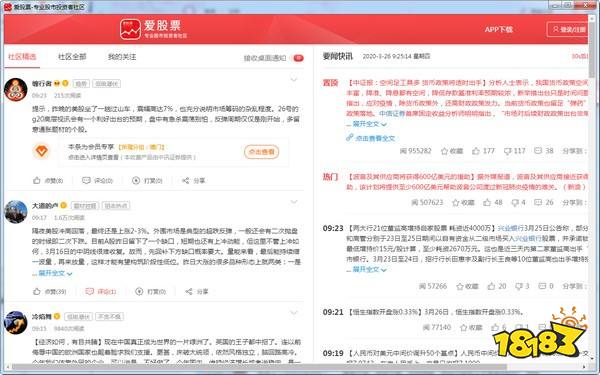Favorite the 热门 news with 507623 reads

463,202
